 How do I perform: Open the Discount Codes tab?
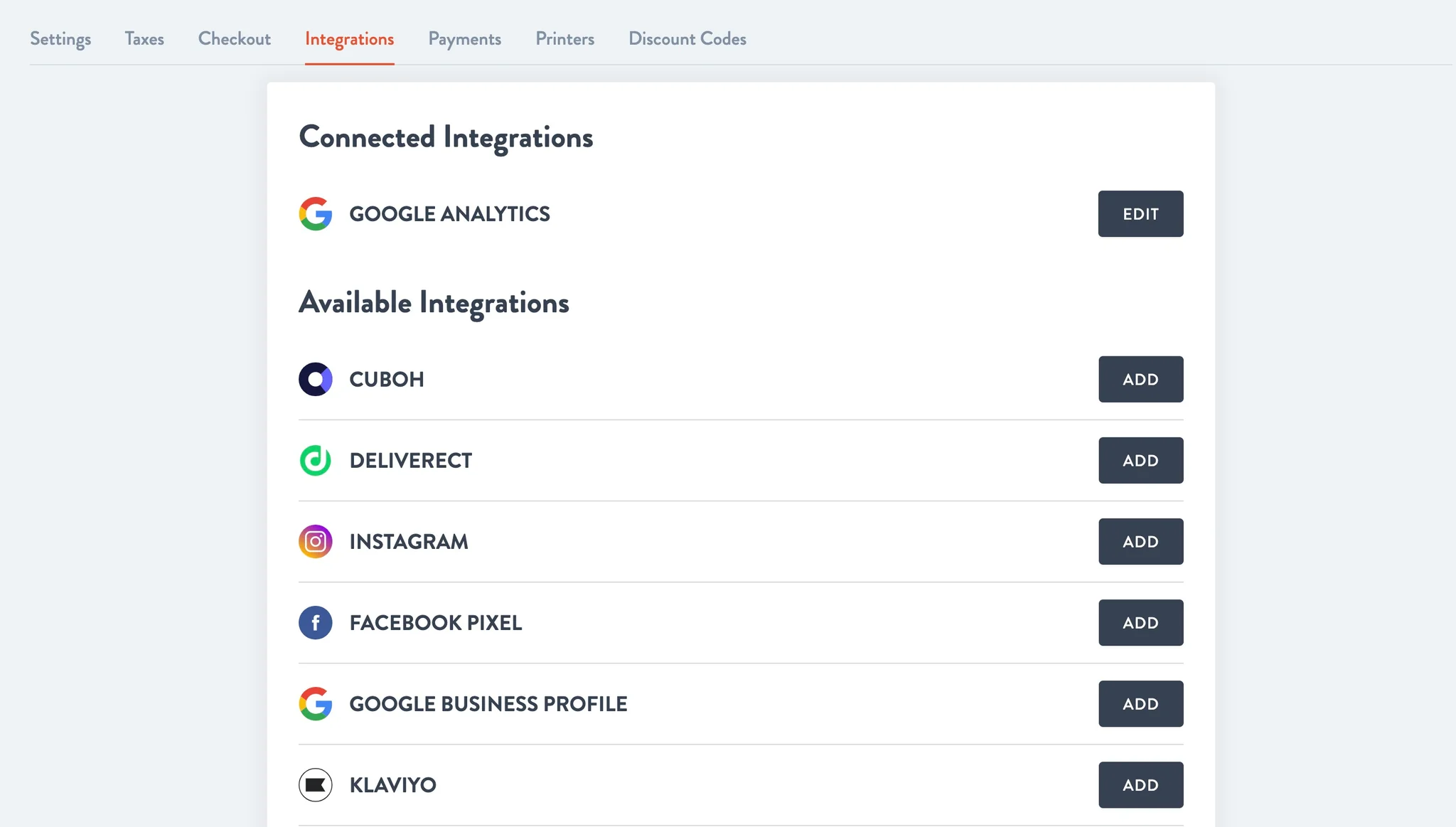click(x=687, y=38)
